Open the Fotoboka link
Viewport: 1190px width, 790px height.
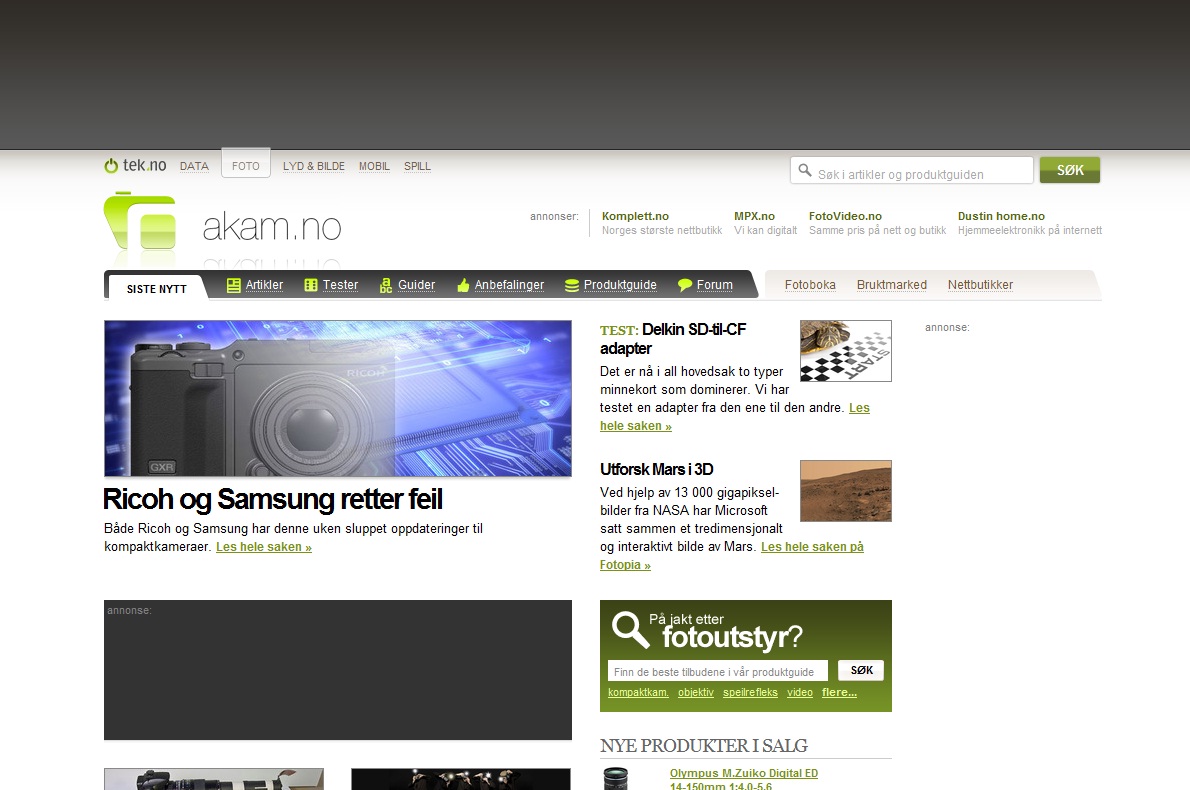pos(810,285)
